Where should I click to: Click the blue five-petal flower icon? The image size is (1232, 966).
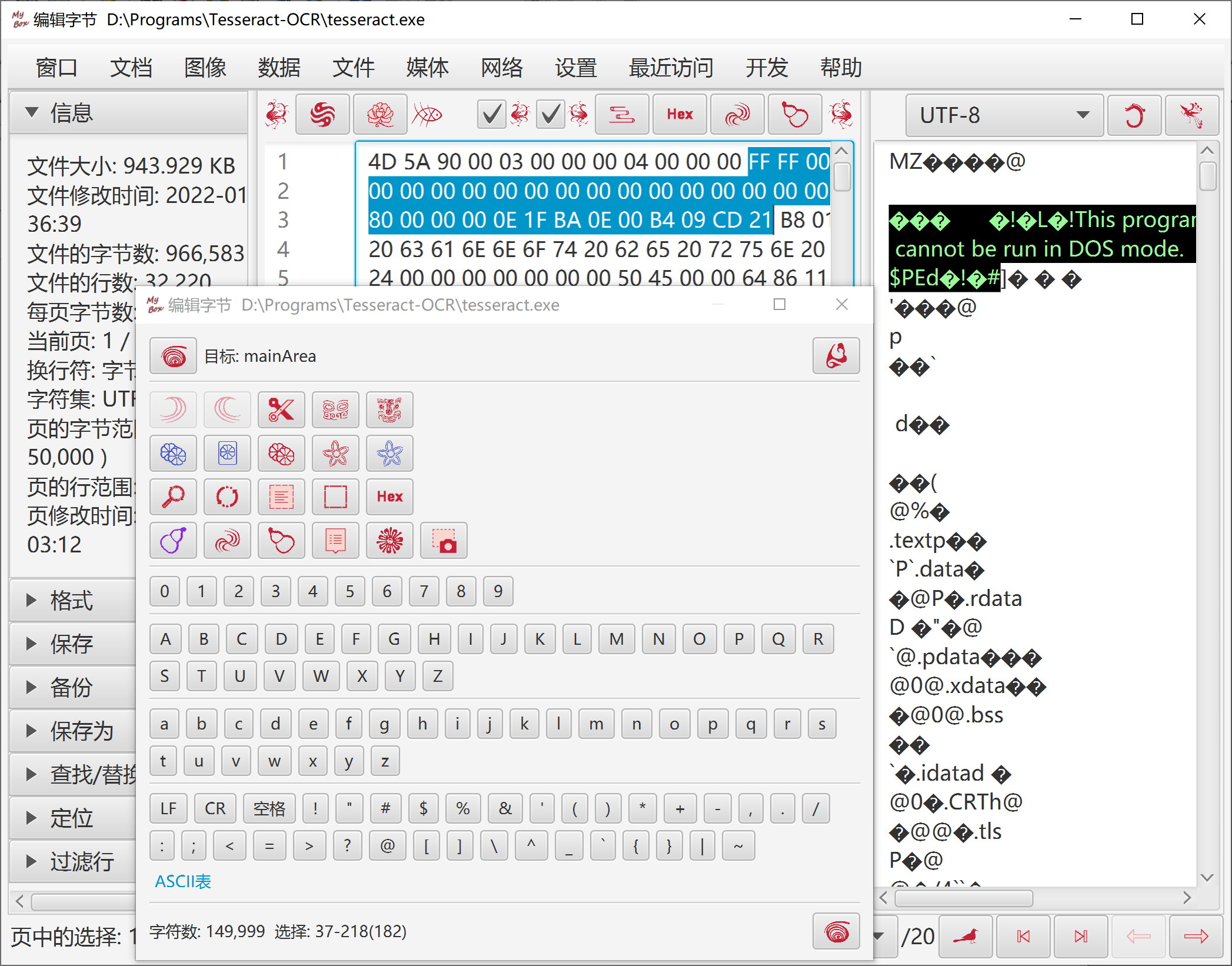389,453
